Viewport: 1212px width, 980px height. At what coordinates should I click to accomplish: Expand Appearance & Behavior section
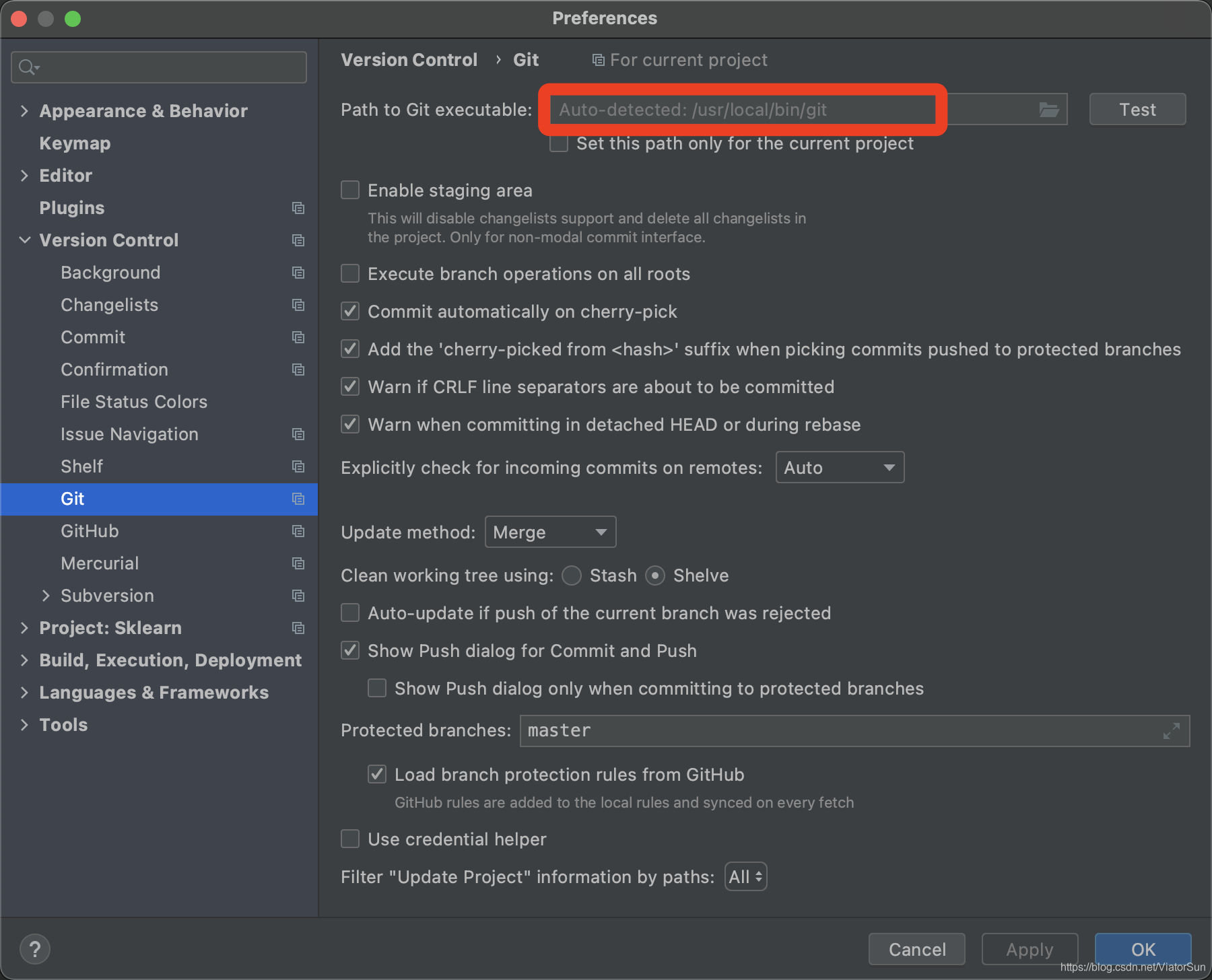[x=25, y=111]
